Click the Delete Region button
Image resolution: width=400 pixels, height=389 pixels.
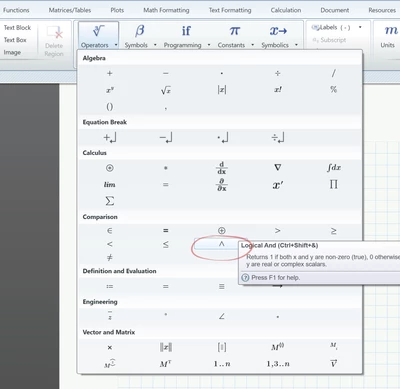coord(54,41)
